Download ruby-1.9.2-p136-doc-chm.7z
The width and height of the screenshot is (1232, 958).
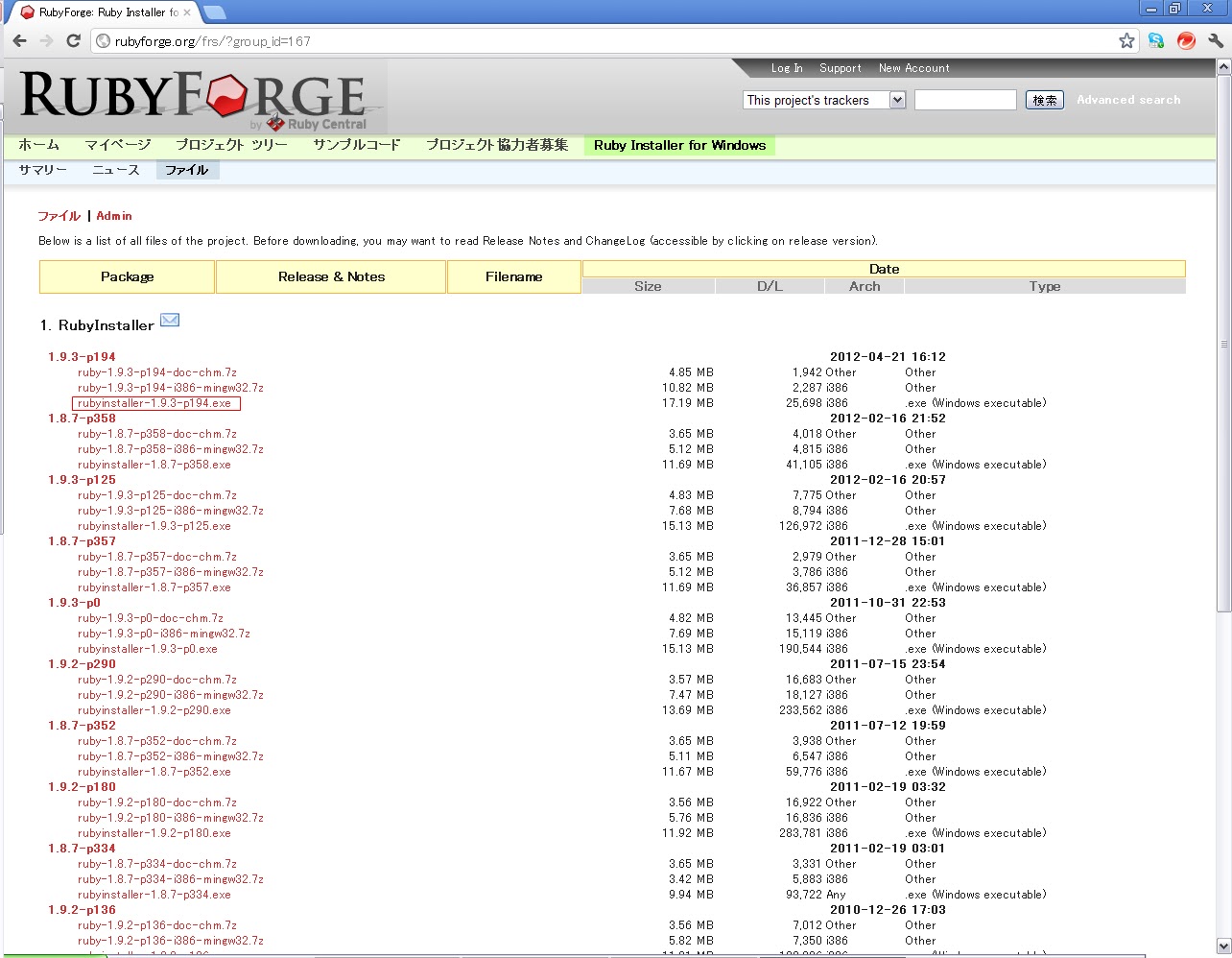[157, 925]
